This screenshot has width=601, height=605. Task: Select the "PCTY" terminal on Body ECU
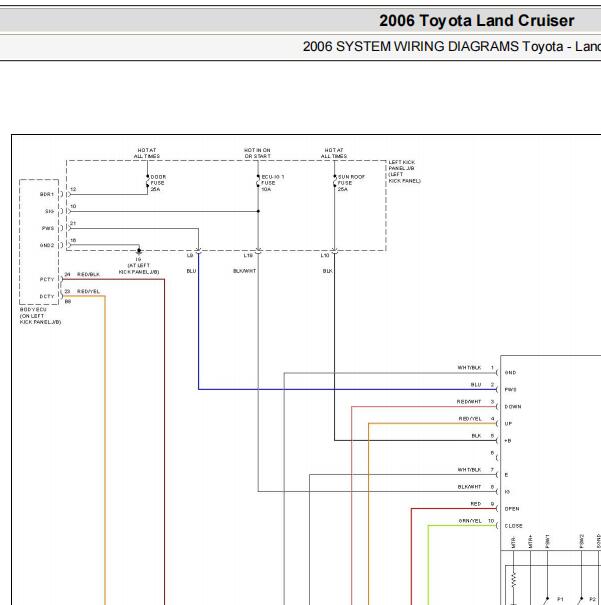pyautogui.click(x=47, y=279)
